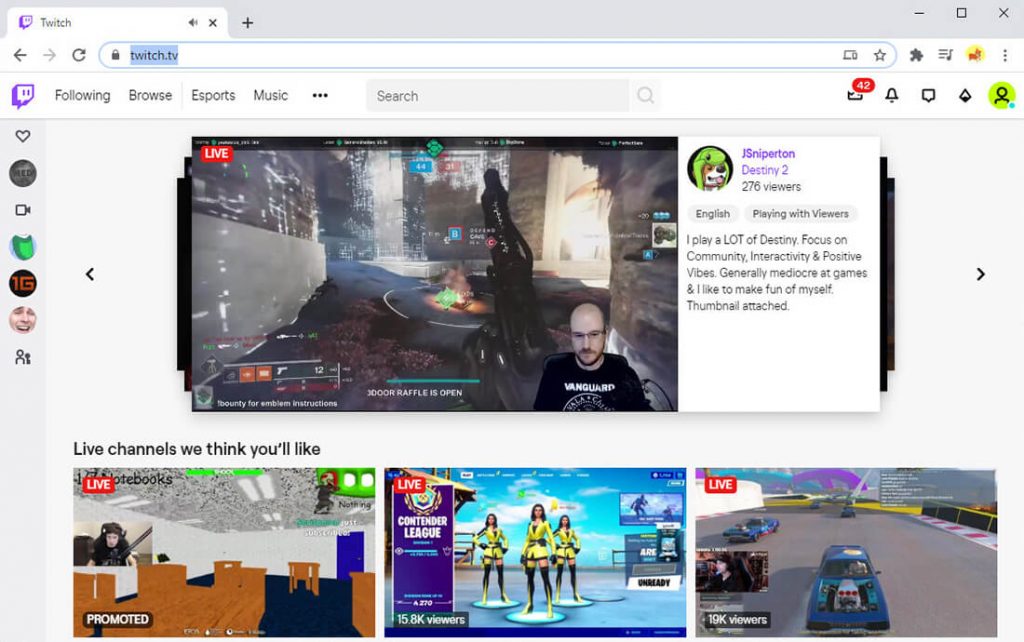The height and width of the screenshot is (642, 1024).
Task: Click the video camera icon in sidebar
Action: pos(23,210)
